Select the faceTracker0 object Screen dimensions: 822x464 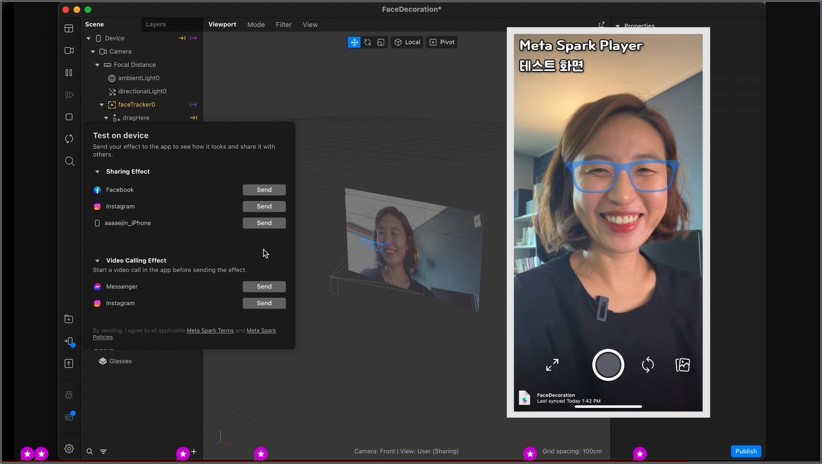pyautogui.click(x=136, y=104)
